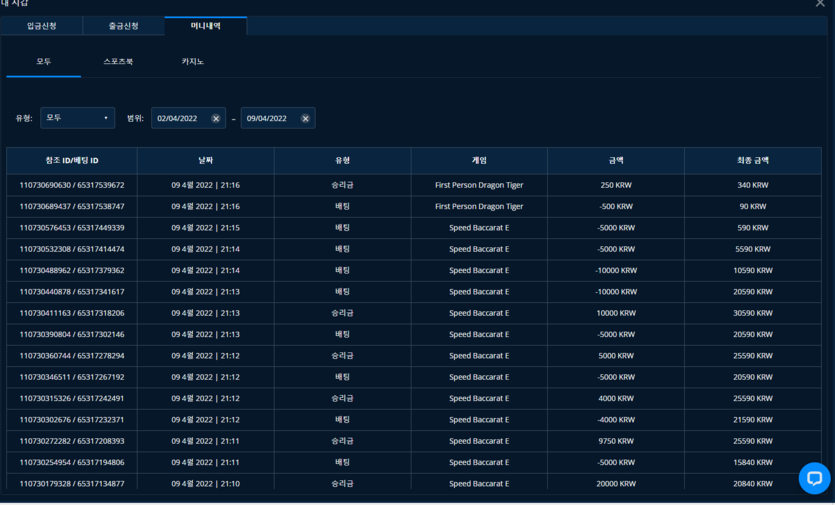The width and height of the screenshot is (835, 505).
Task: Open the 유형 모두 dropdown
Action: point(77,118)
